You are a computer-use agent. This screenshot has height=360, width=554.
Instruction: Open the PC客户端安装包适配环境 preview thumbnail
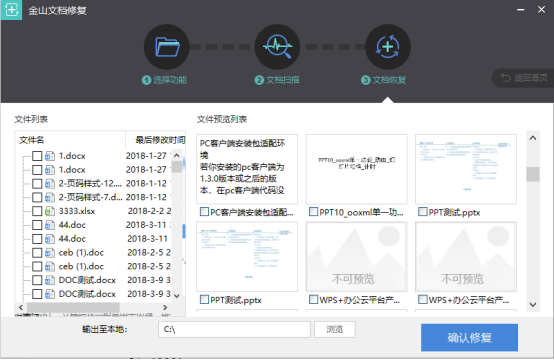click(x=247, y=169)
